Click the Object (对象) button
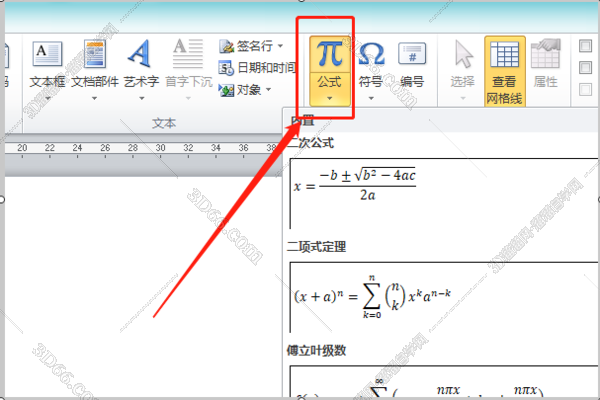Image resolution: width=600 pixels, height=400 pixels. point(240,90)
